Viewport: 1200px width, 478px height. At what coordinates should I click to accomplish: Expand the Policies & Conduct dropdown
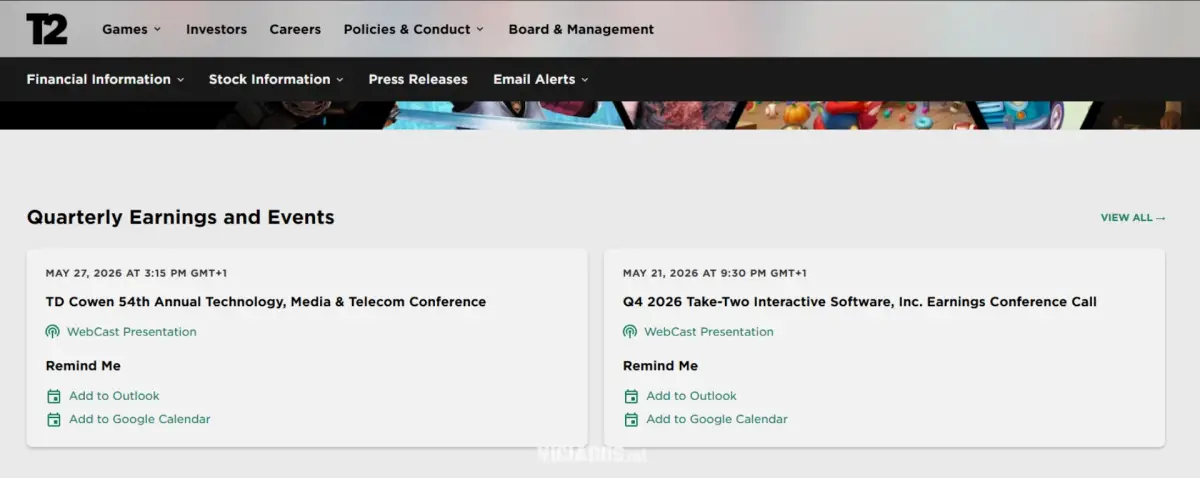pos(413,29)
